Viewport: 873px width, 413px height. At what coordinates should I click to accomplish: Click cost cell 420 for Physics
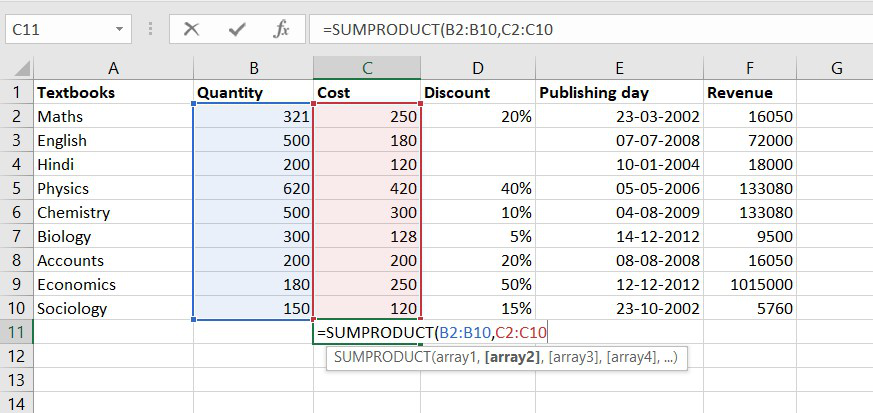point(367,188)
